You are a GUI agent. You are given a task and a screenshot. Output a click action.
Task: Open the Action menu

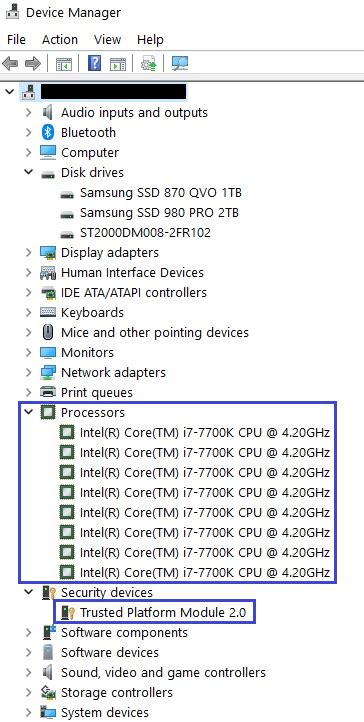60,40
